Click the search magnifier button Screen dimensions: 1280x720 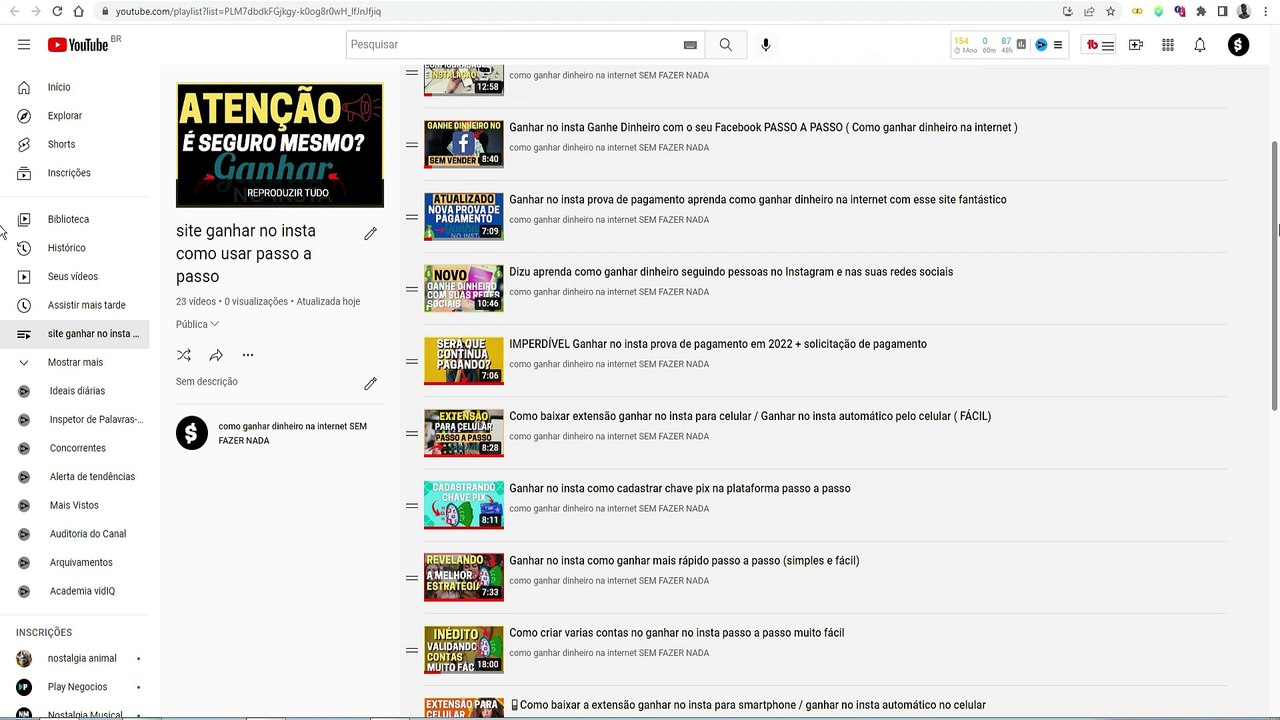tap(726, 44)
